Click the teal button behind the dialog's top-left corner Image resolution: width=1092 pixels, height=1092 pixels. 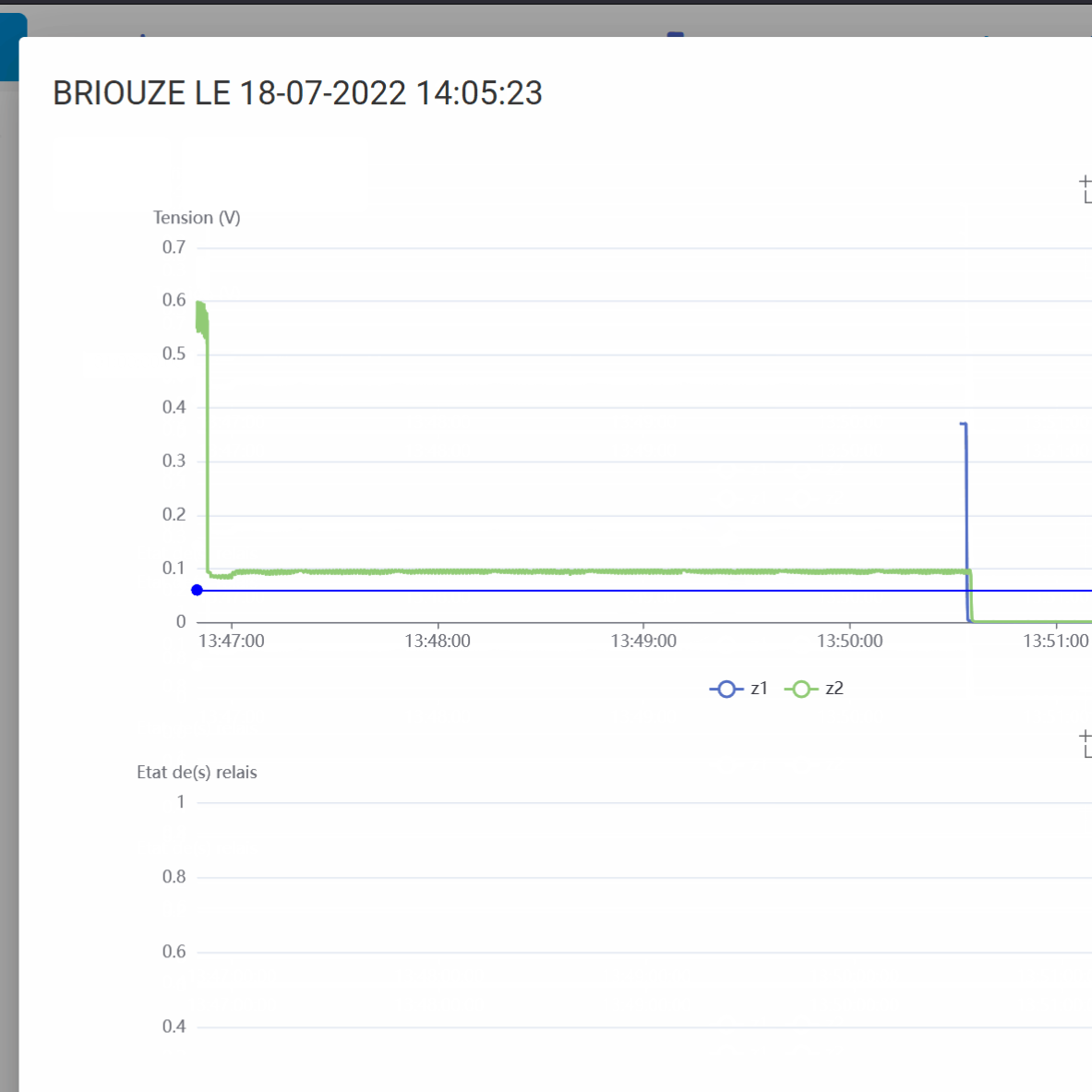(11, 46)
